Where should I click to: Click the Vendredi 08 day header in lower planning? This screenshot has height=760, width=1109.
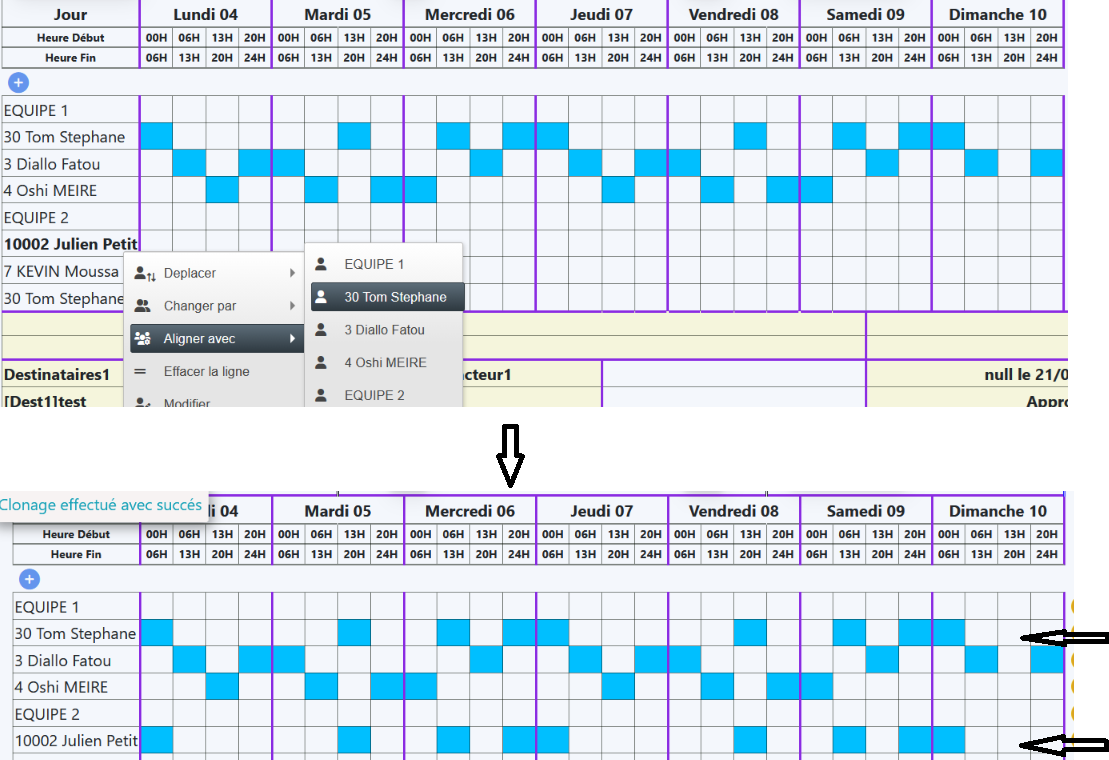pyautogui.click(x=733, y=511)
